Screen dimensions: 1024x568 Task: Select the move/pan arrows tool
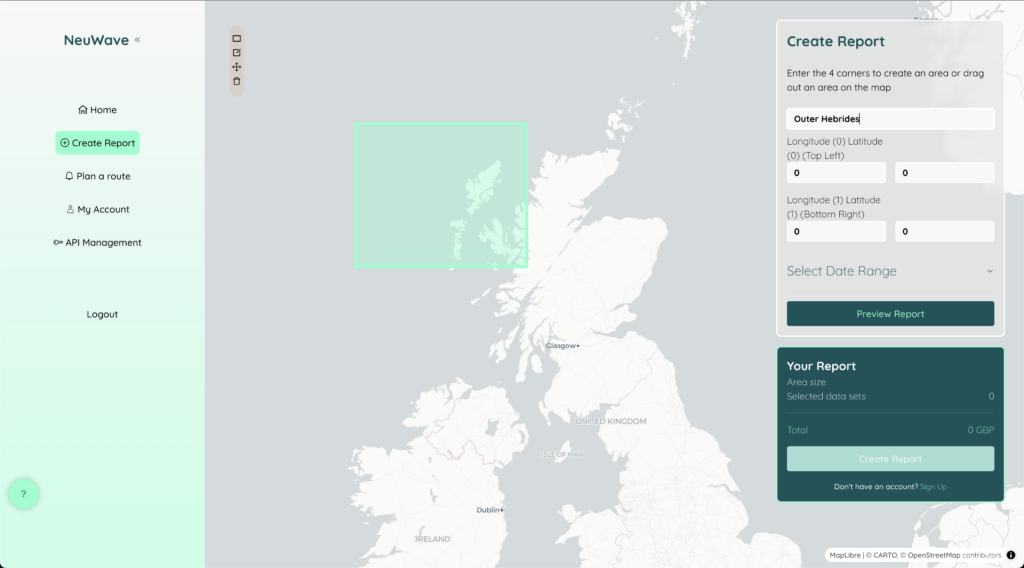click(237, 67)
